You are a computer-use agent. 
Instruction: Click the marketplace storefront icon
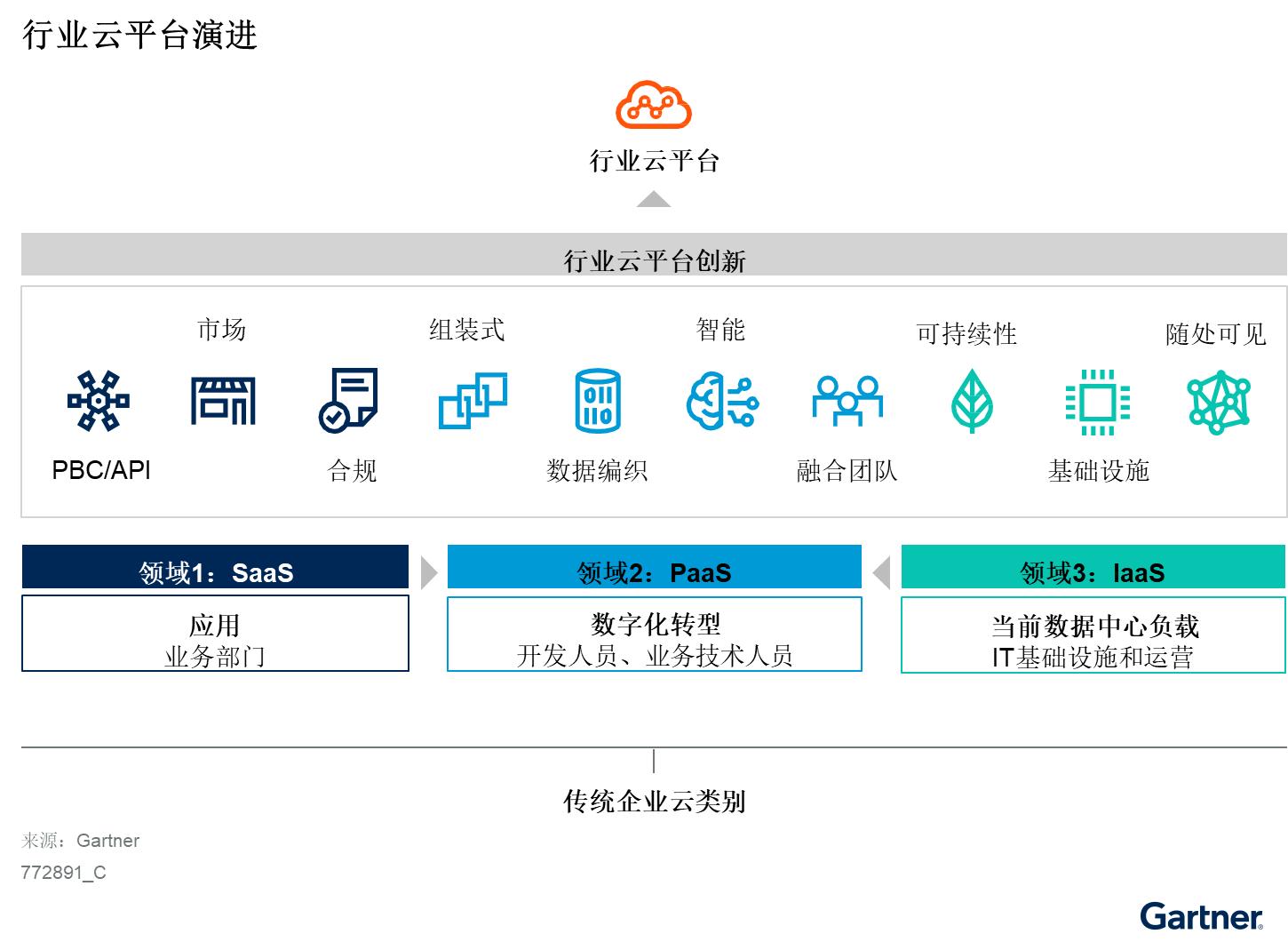click(x=223, y=401)
